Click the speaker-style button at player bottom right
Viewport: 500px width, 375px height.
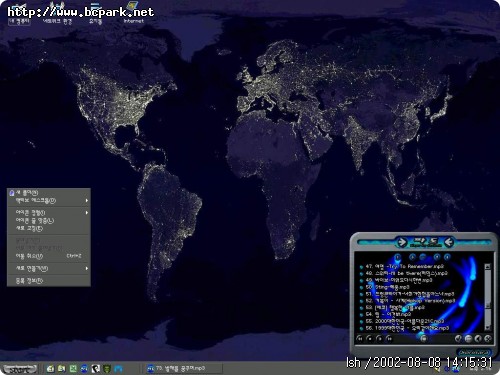tap(459, 339)
